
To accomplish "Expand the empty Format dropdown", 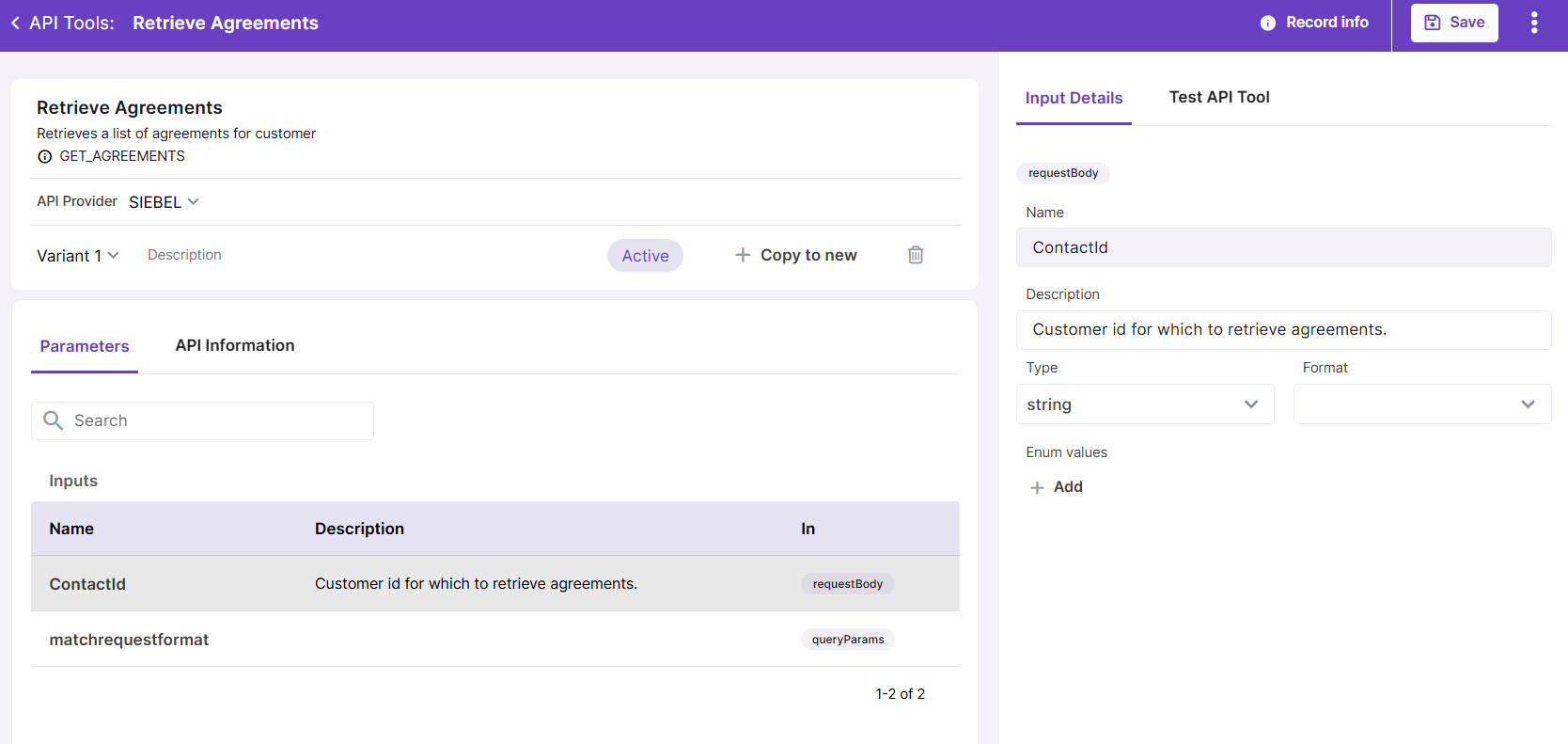I will pos(1421,404).
